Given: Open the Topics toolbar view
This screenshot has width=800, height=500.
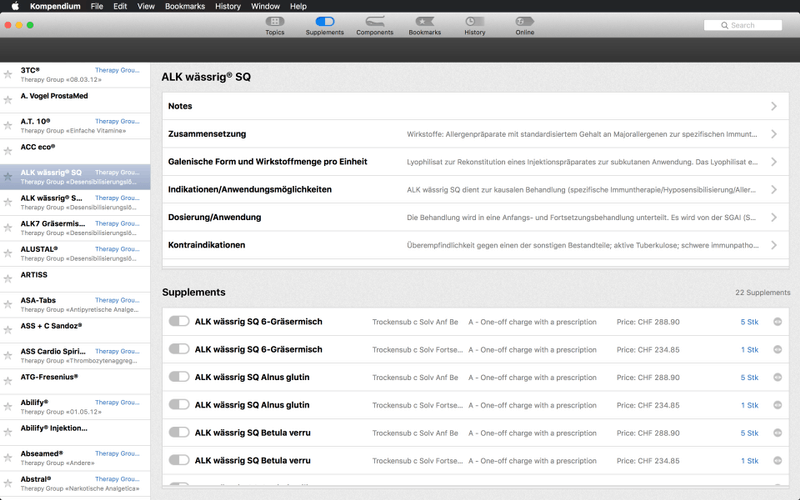Looking at the screenshot, I should (x=274, y=26).
